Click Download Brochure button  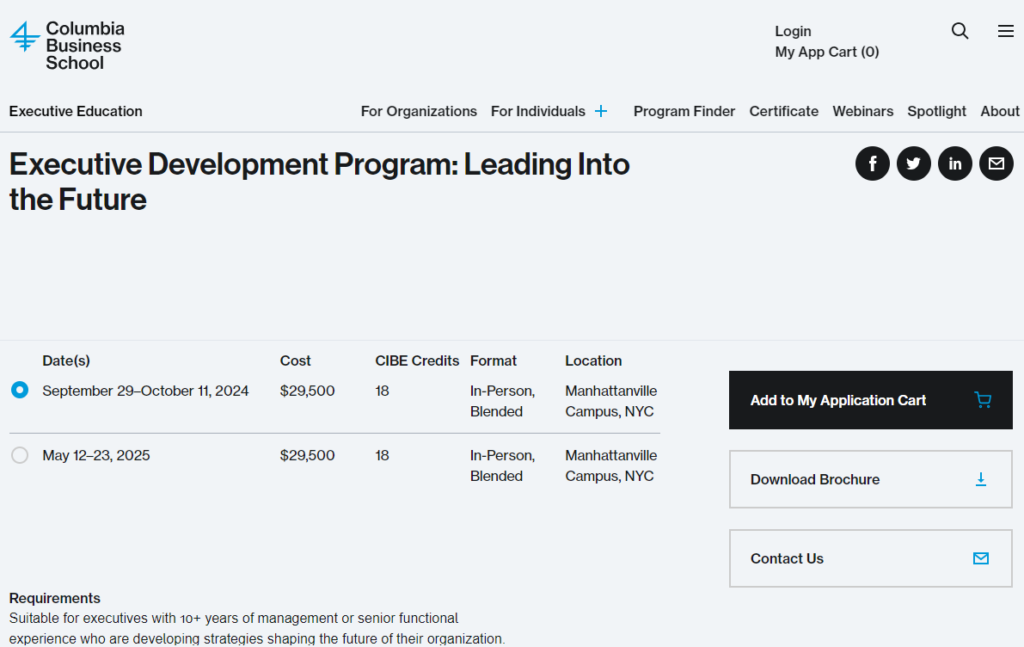(871, 479)
